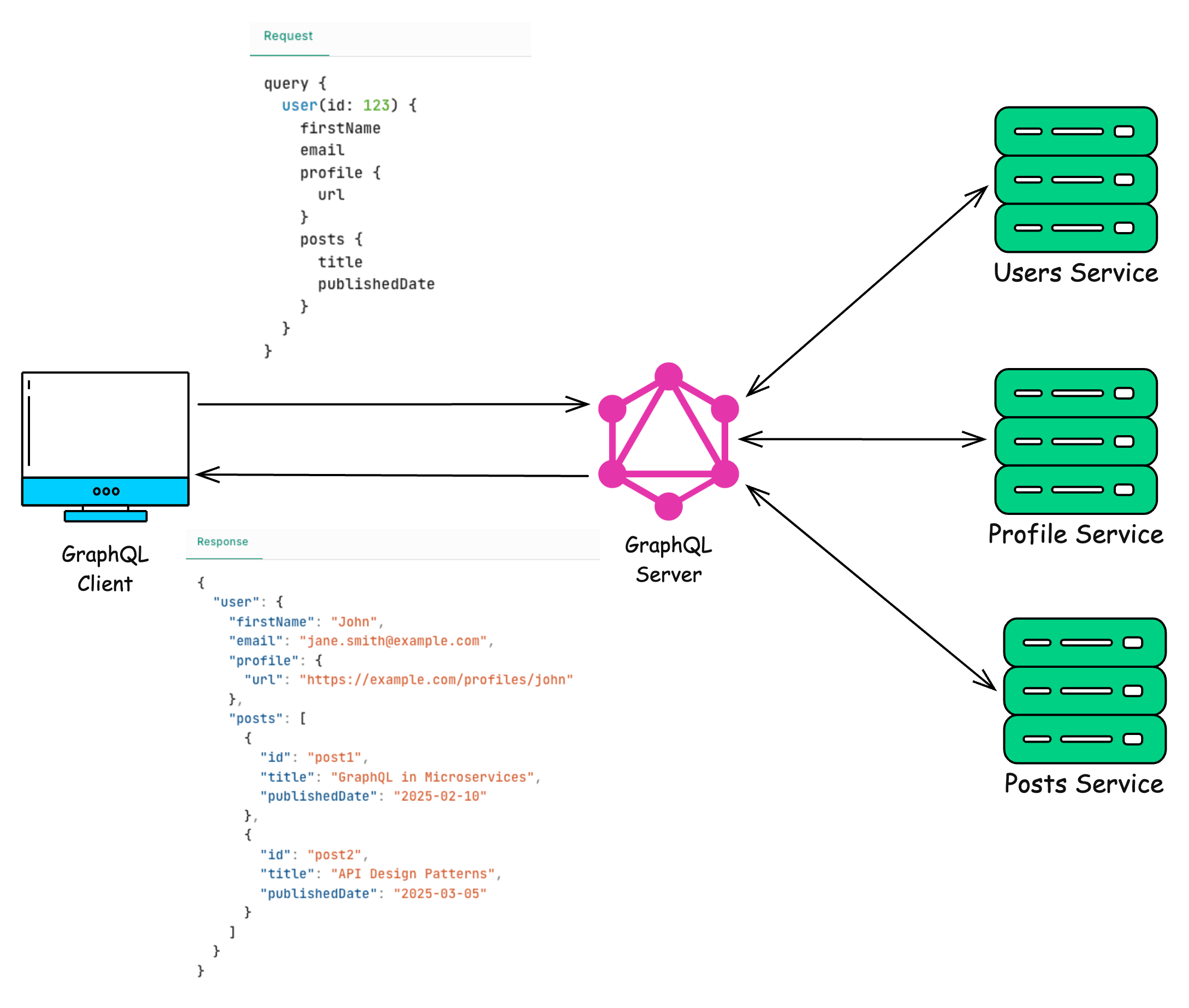The image size is (1189, 1008).
Task: Click the top node of the GraphQL logo
Action: pyautogui.click(x=669, y=377)
